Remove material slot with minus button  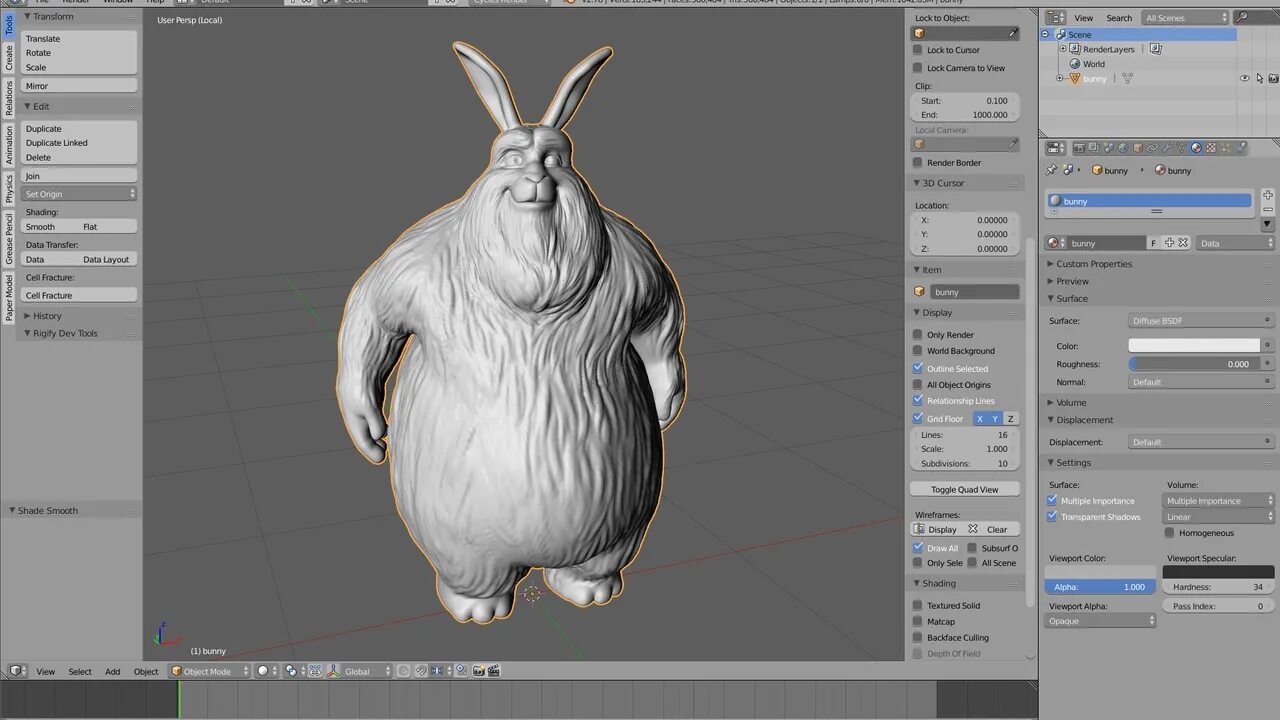[x=1268, y=209]
